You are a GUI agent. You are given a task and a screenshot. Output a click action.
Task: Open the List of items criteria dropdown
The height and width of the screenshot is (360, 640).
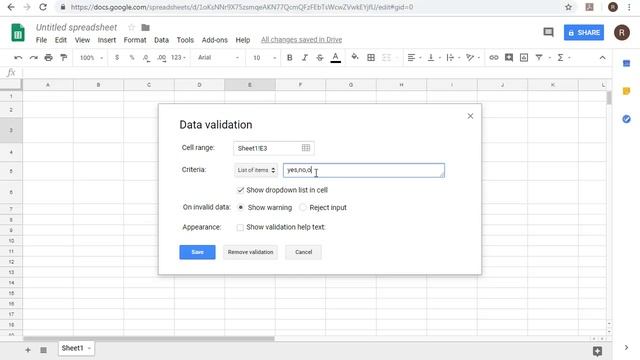256,170
